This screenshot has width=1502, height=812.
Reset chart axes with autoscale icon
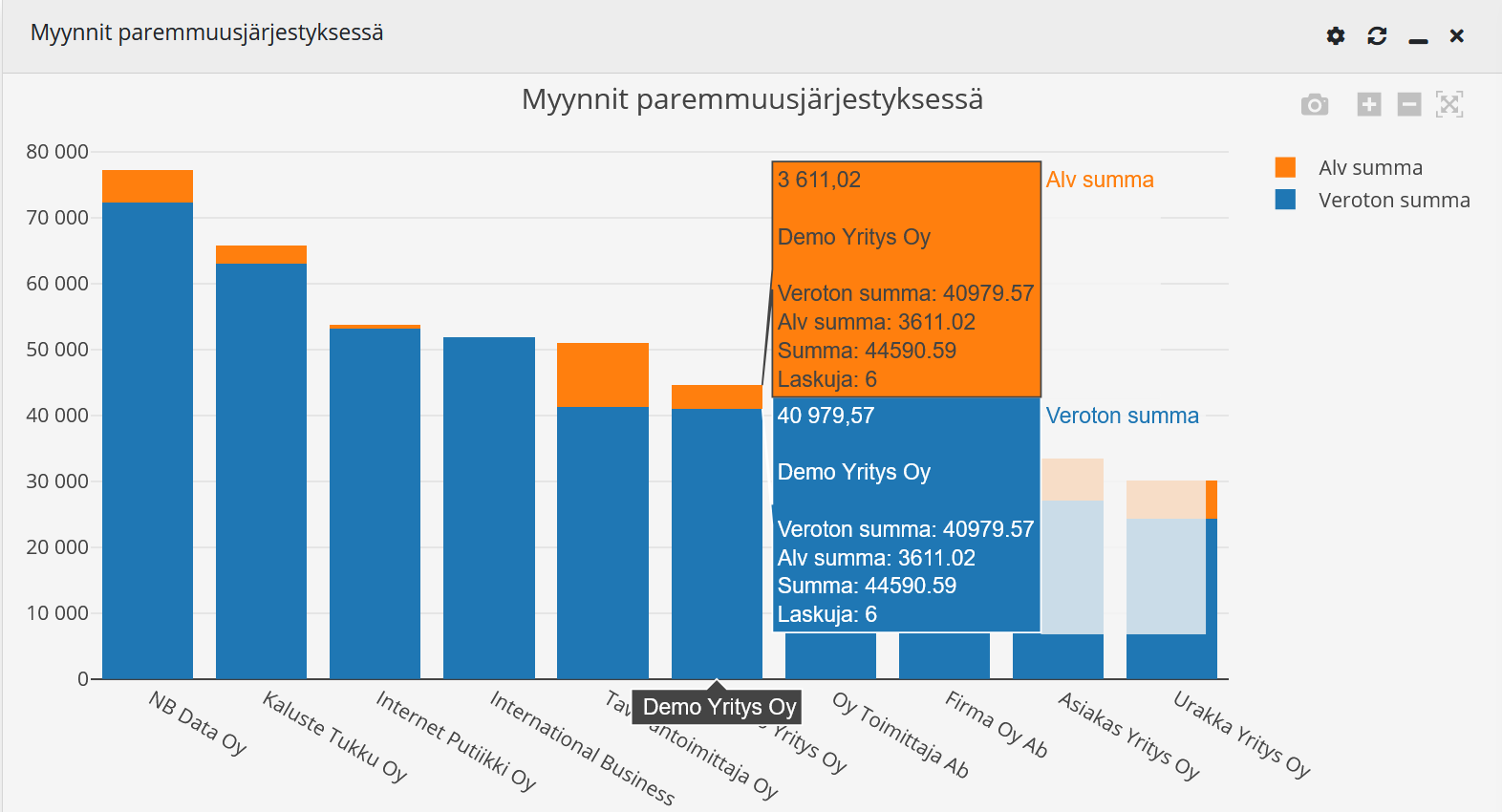click(x=1449, y=104)
